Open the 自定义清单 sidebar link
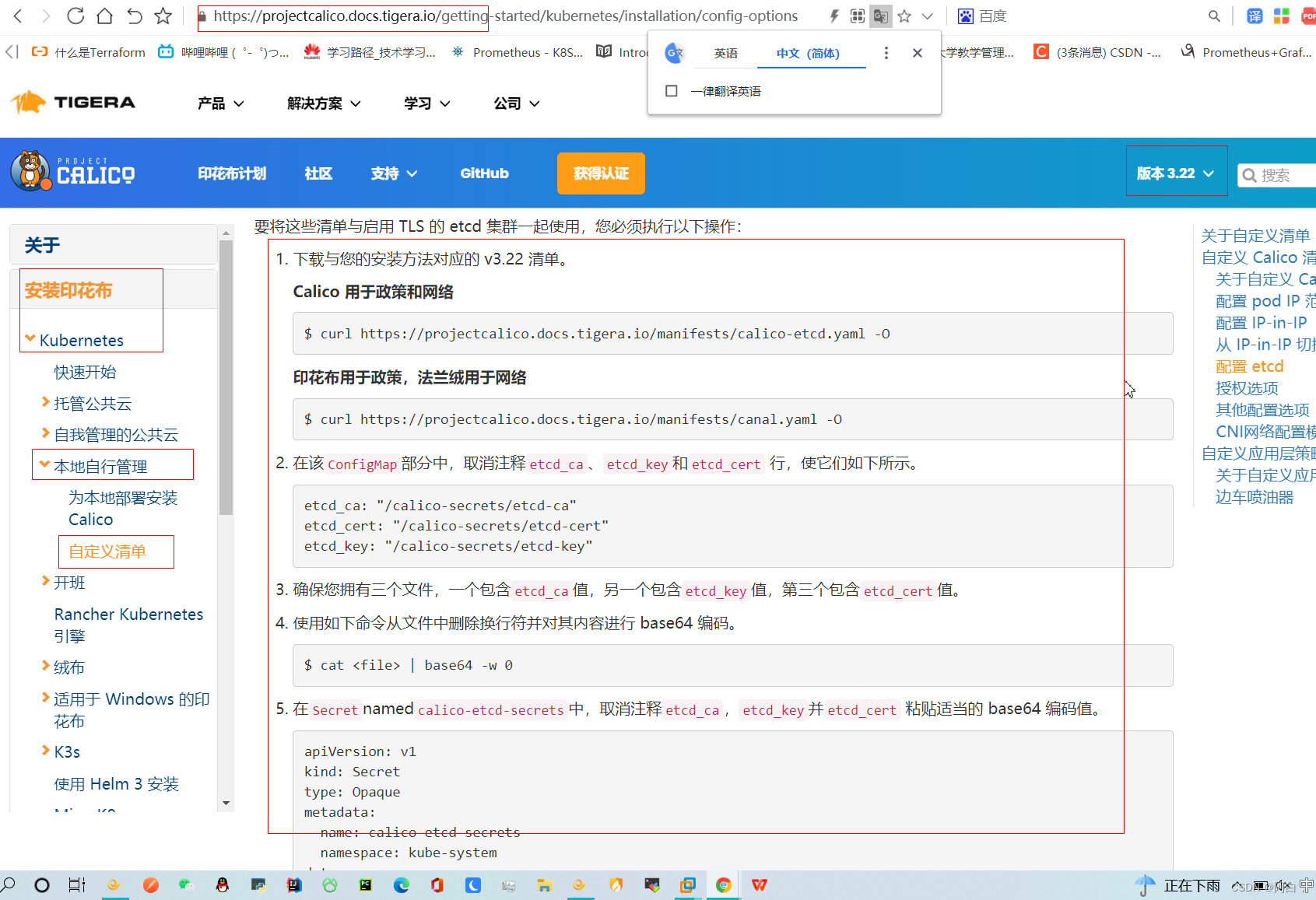This screenshot has height=900, width=1316. (x=107, y=552)
